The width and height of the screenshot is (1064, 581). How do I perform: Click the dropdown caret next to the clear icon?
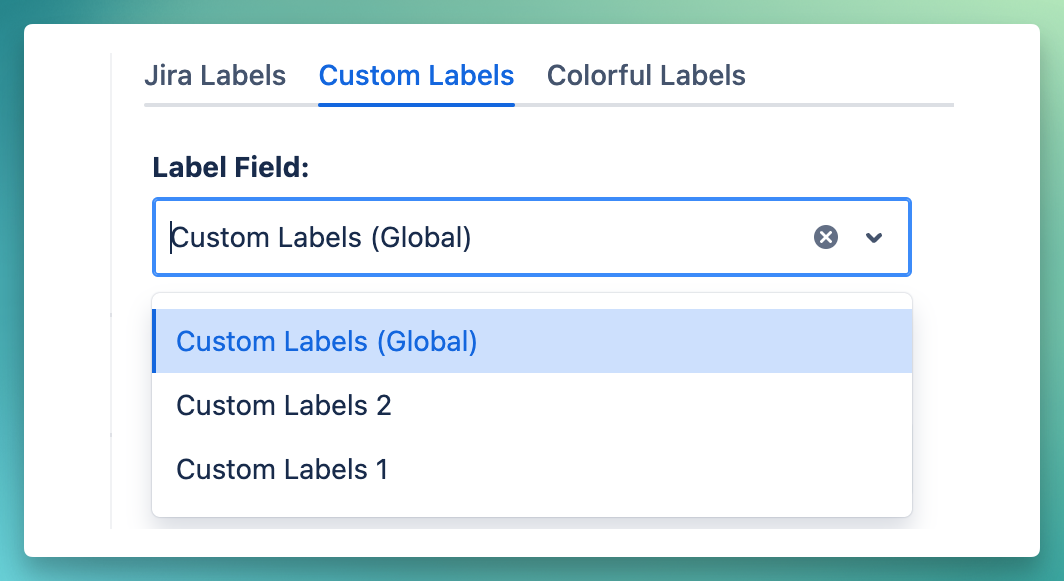874,237
